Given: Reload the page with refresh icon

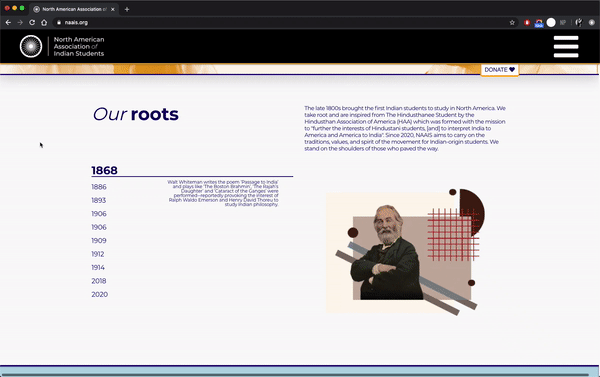Looking at the screenshot, I should pos(32,23).
